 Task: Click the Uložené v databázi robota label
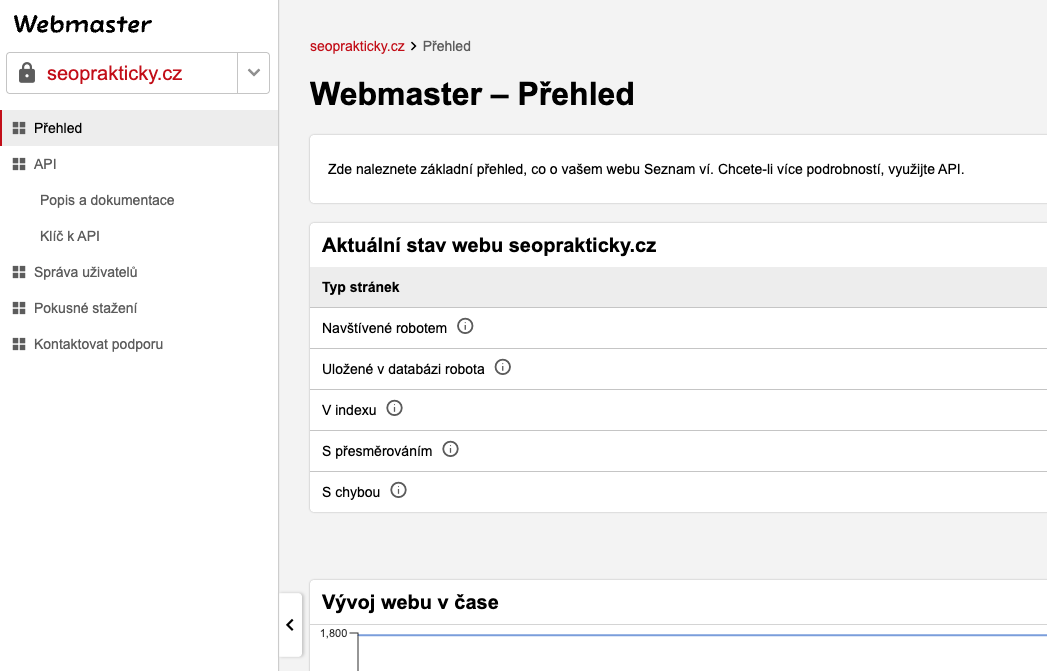(403, 369)
